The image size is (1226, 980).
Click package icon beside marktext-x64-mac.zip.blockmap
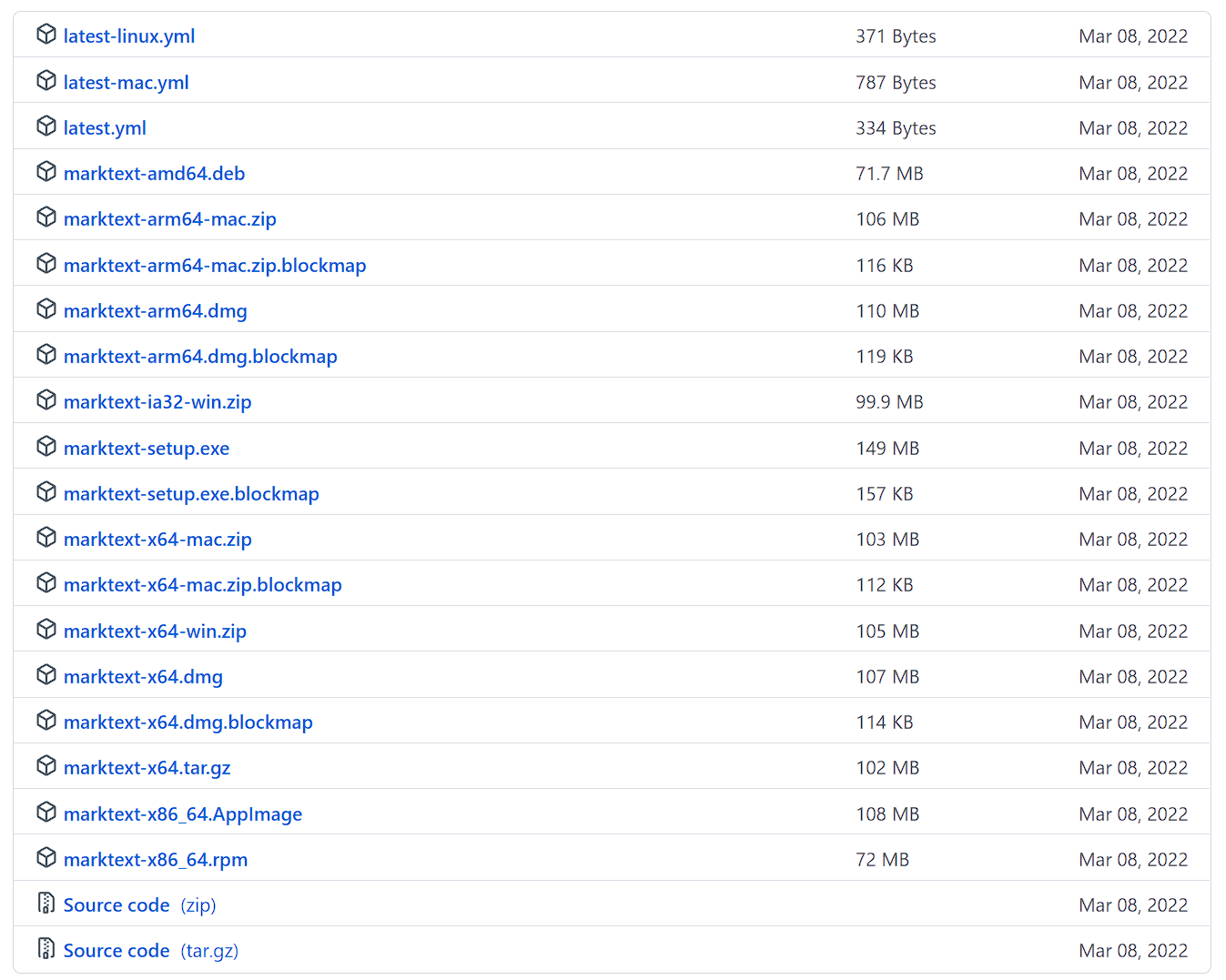pyautogui.click(x=46, y=582)
